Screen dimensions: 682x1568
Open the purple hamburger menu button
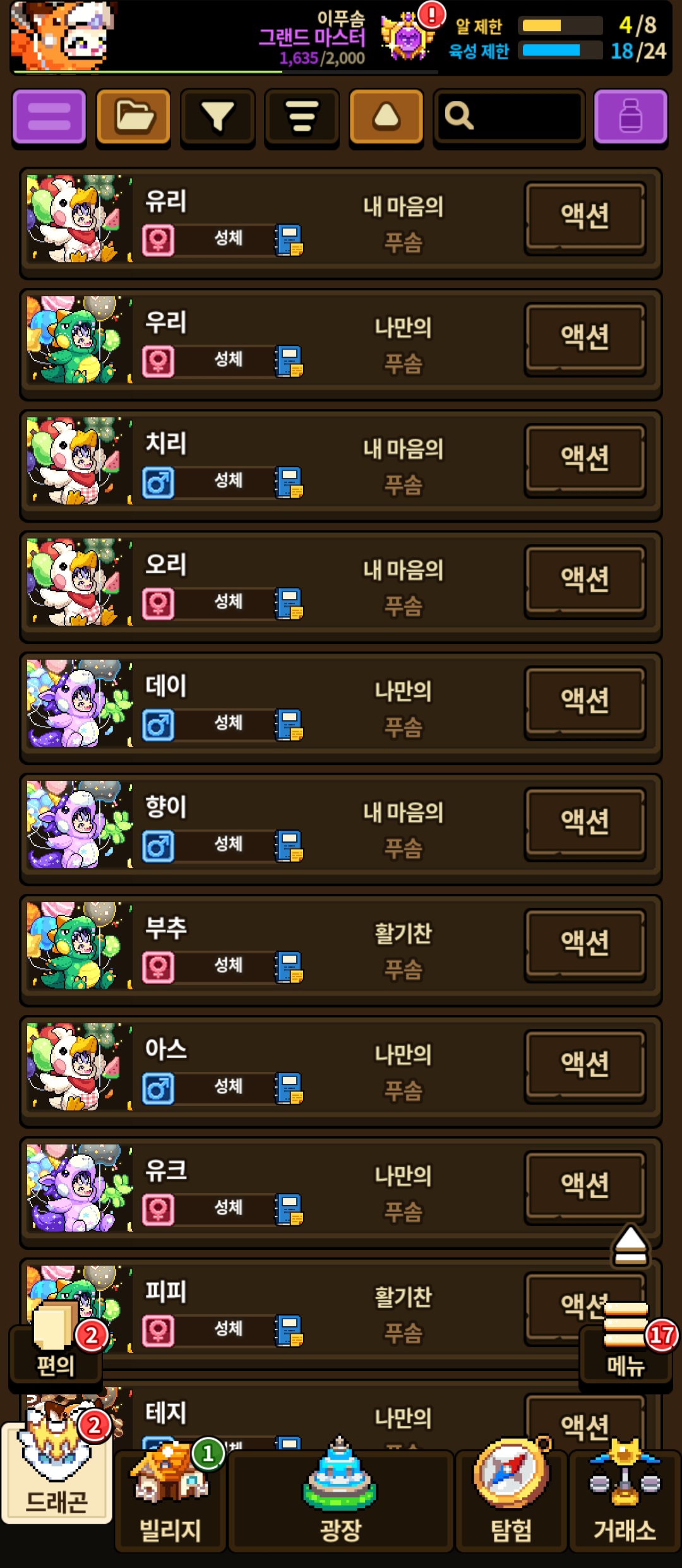[x=49, y=117]
